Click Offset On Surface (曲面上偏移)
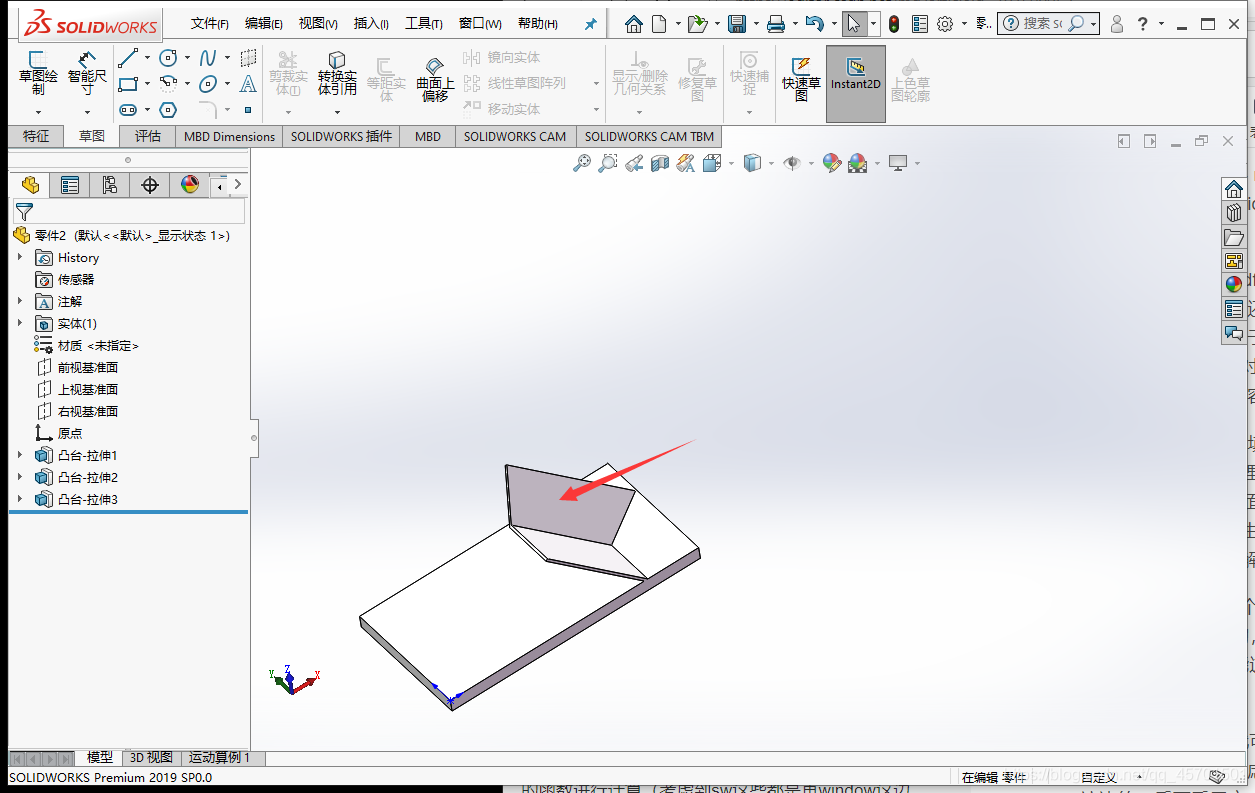1255x793 pixels. pyautogui.click(x=435, y=78)
